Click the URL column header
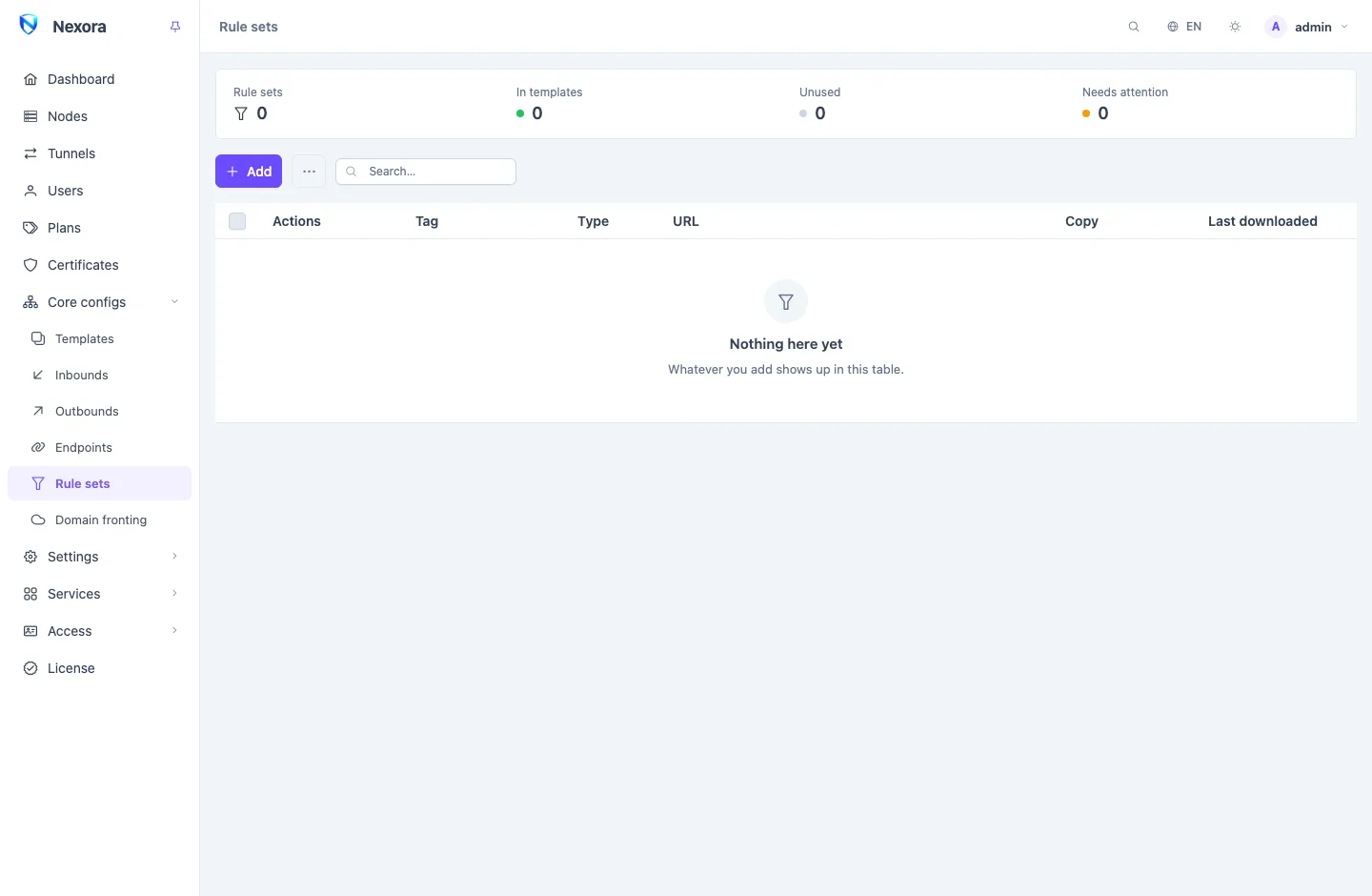Viewport: 1372px width, 896px height. [x=686, y=221]
